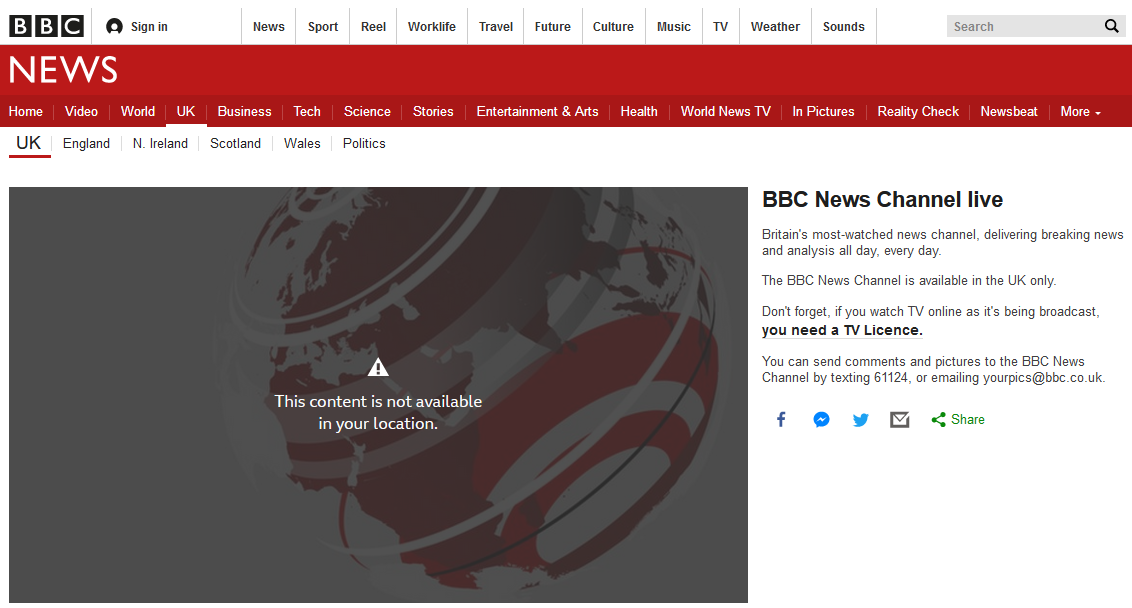The width and height of the screenshot is (1132, 608).
Task: Select UK heading in sub-navigation
Action: [29, 143]
